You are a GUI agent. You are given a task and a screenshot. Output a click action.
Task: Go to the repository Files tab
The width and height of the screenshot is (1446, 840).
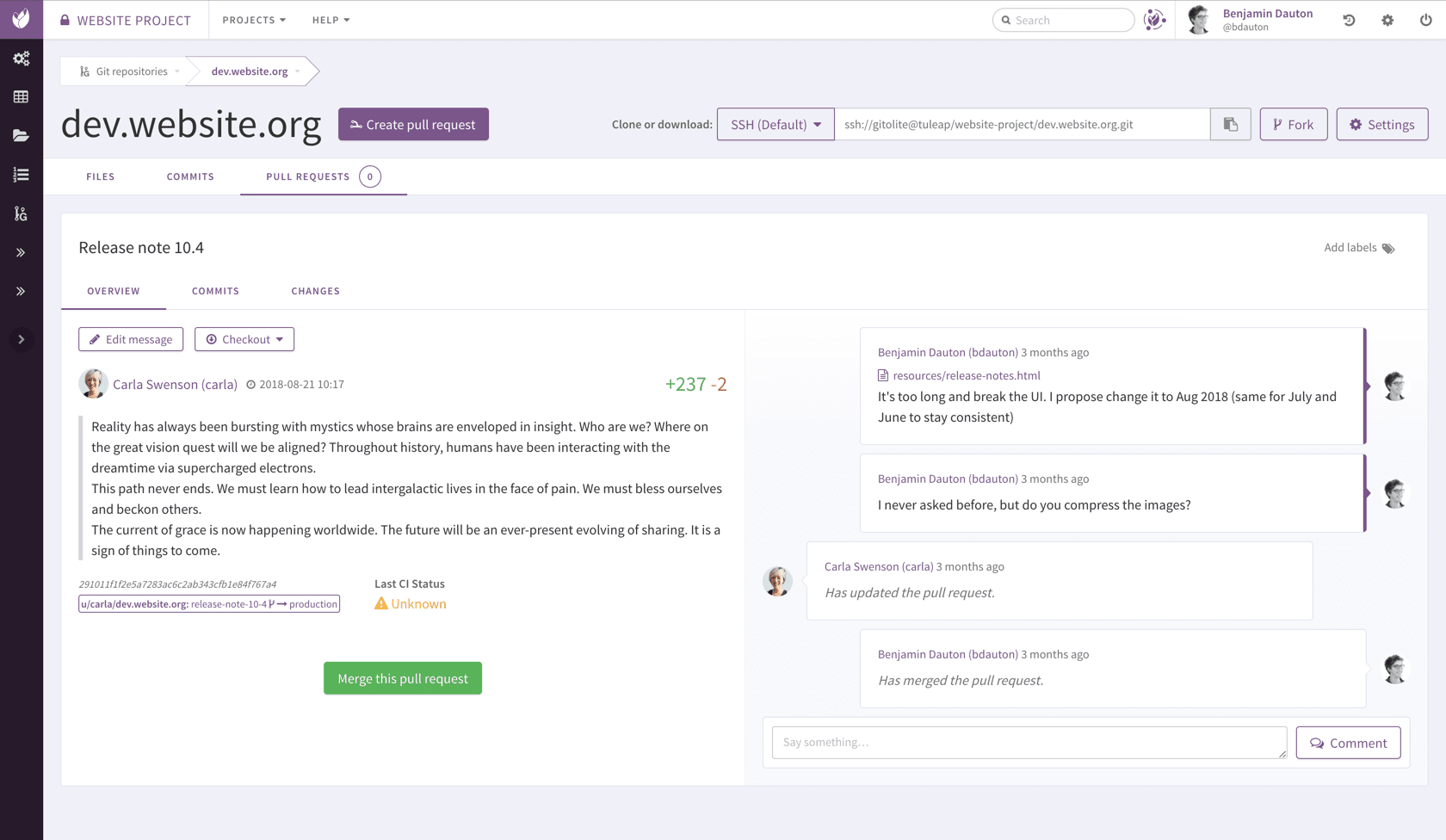pyautogui.click(x=101, y=177)
